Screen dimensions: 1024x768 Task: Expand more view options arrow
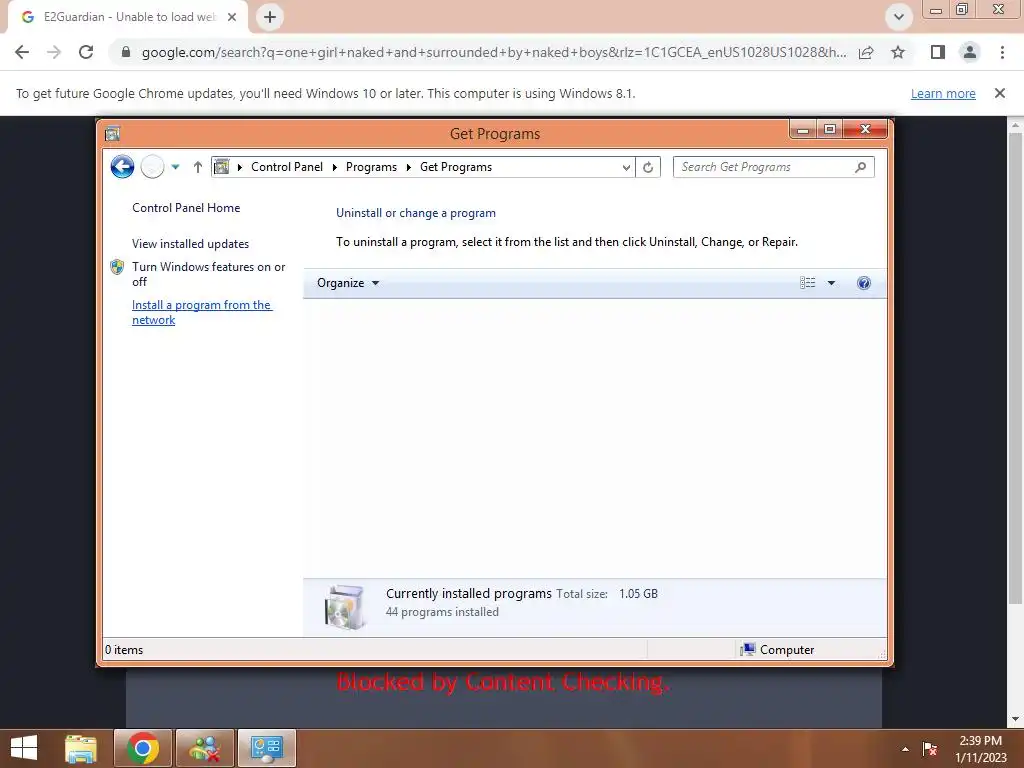(831, 283)
